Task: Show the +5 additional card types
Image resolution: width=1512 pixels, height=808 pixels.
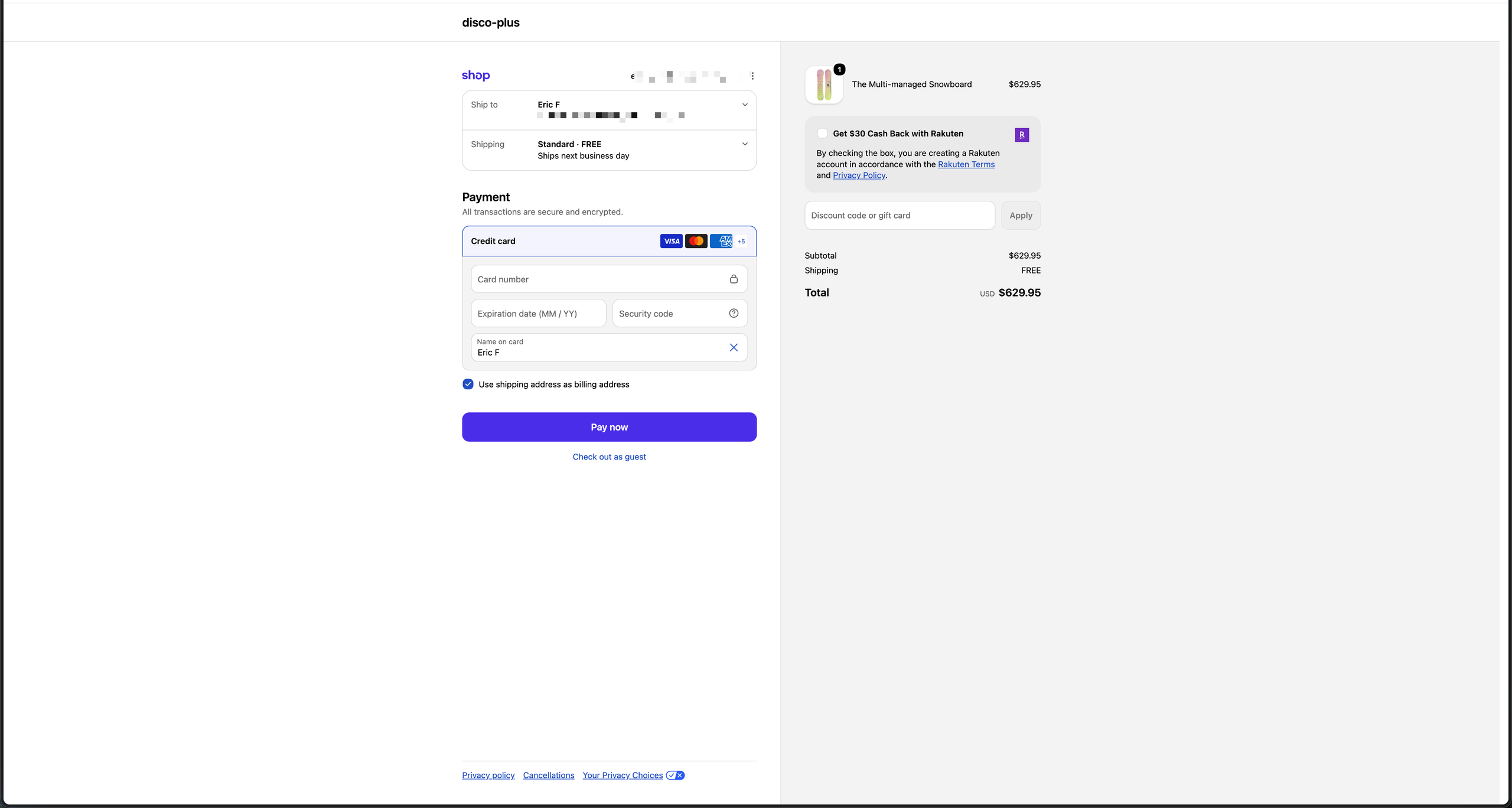Action: coord(741,241)
